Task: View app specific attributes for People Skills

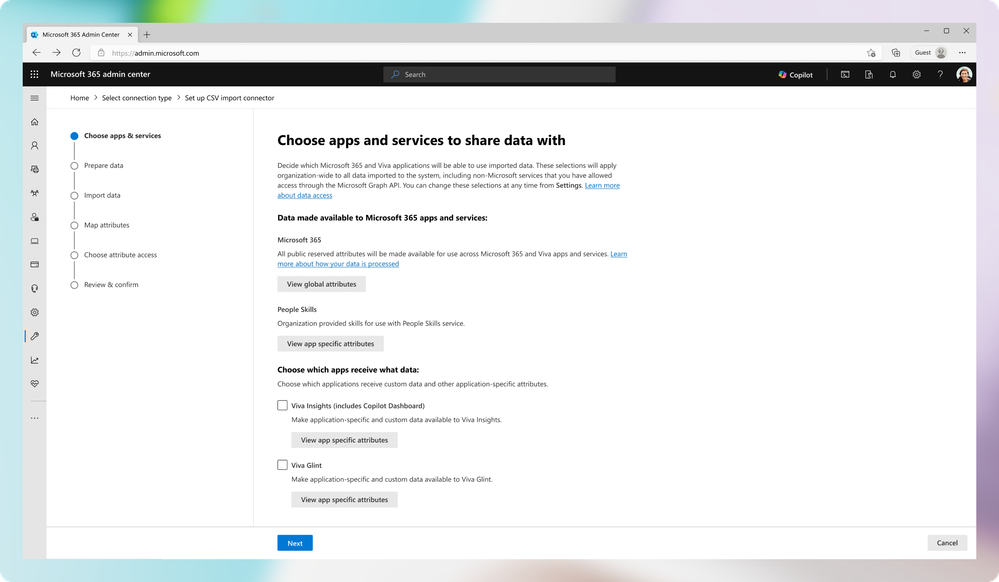Action: tap(330, 344)
